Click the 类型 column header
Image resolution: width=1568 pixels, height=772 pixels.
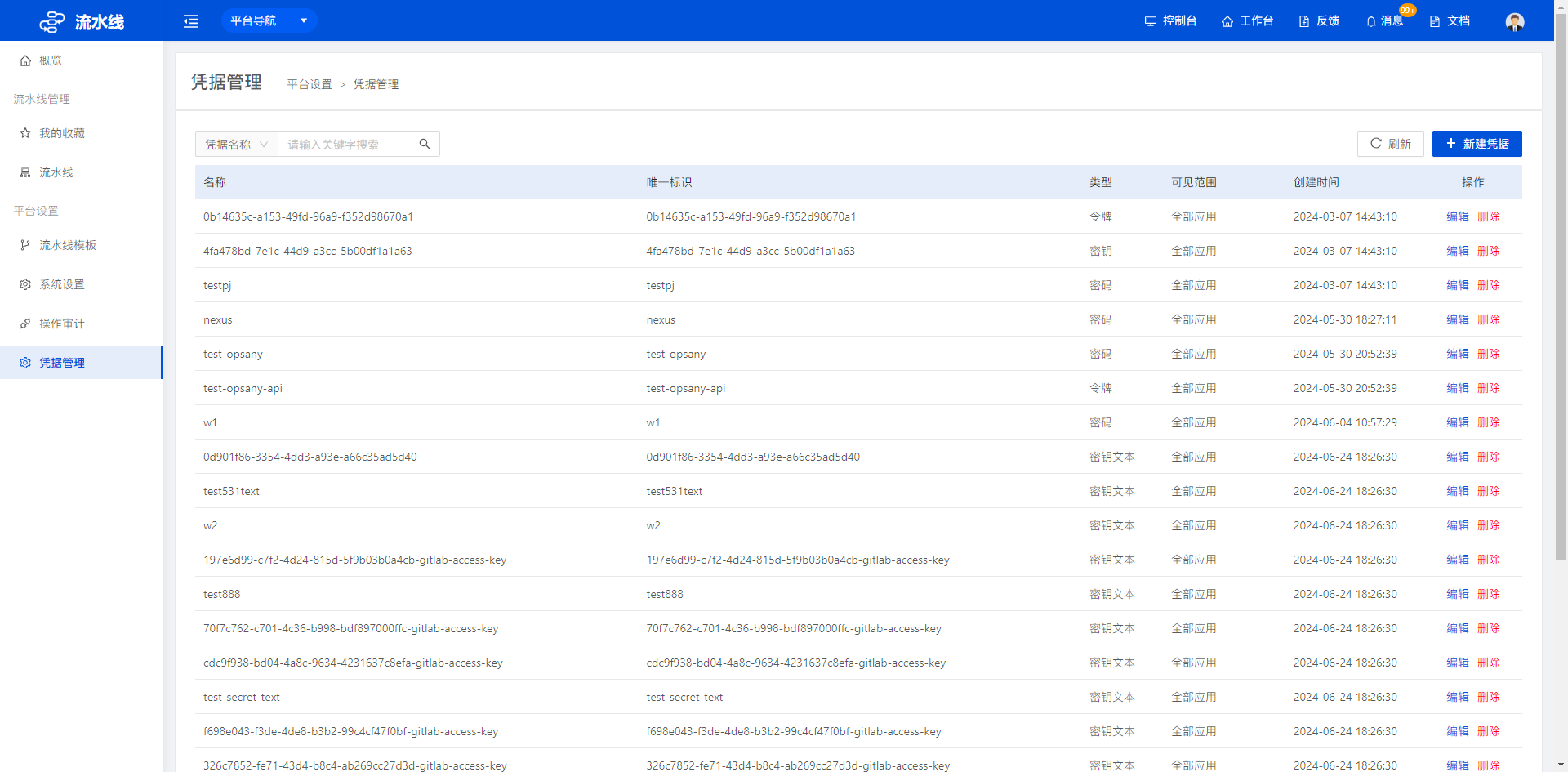click(x=1101, y=182)
